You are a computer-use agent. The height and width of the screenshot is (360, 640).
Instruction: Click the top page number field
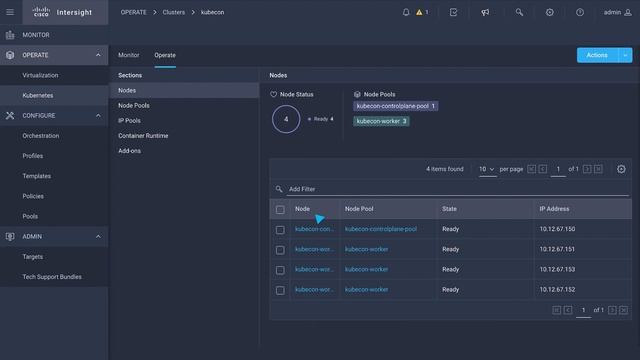pos(558,169)
